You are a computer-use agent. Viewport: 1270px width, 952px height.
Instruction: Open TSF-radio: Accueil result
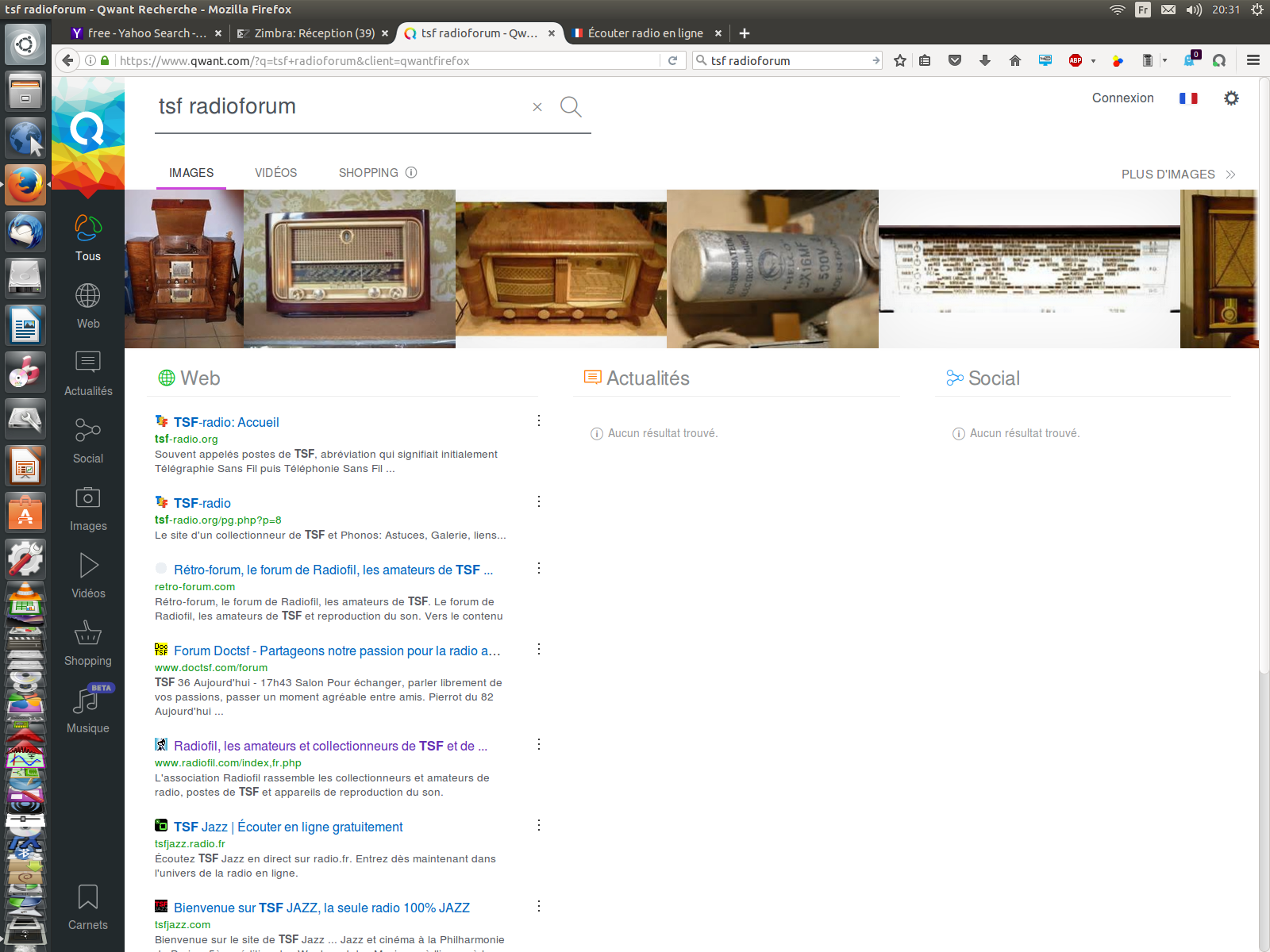pos(226,422)
